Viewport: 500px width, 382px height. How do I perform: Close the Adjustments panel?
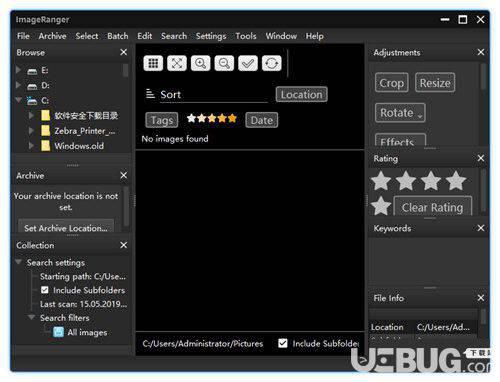[481, 52]
